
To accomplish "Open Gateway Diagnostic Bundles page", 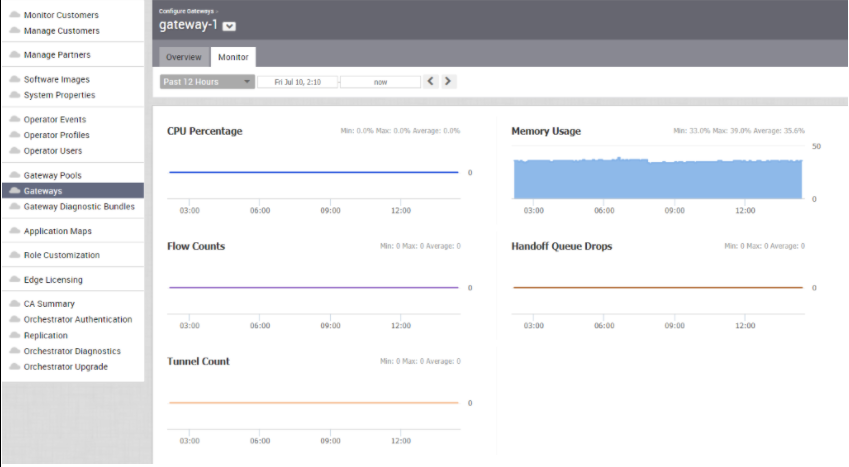I will [79, 206].
